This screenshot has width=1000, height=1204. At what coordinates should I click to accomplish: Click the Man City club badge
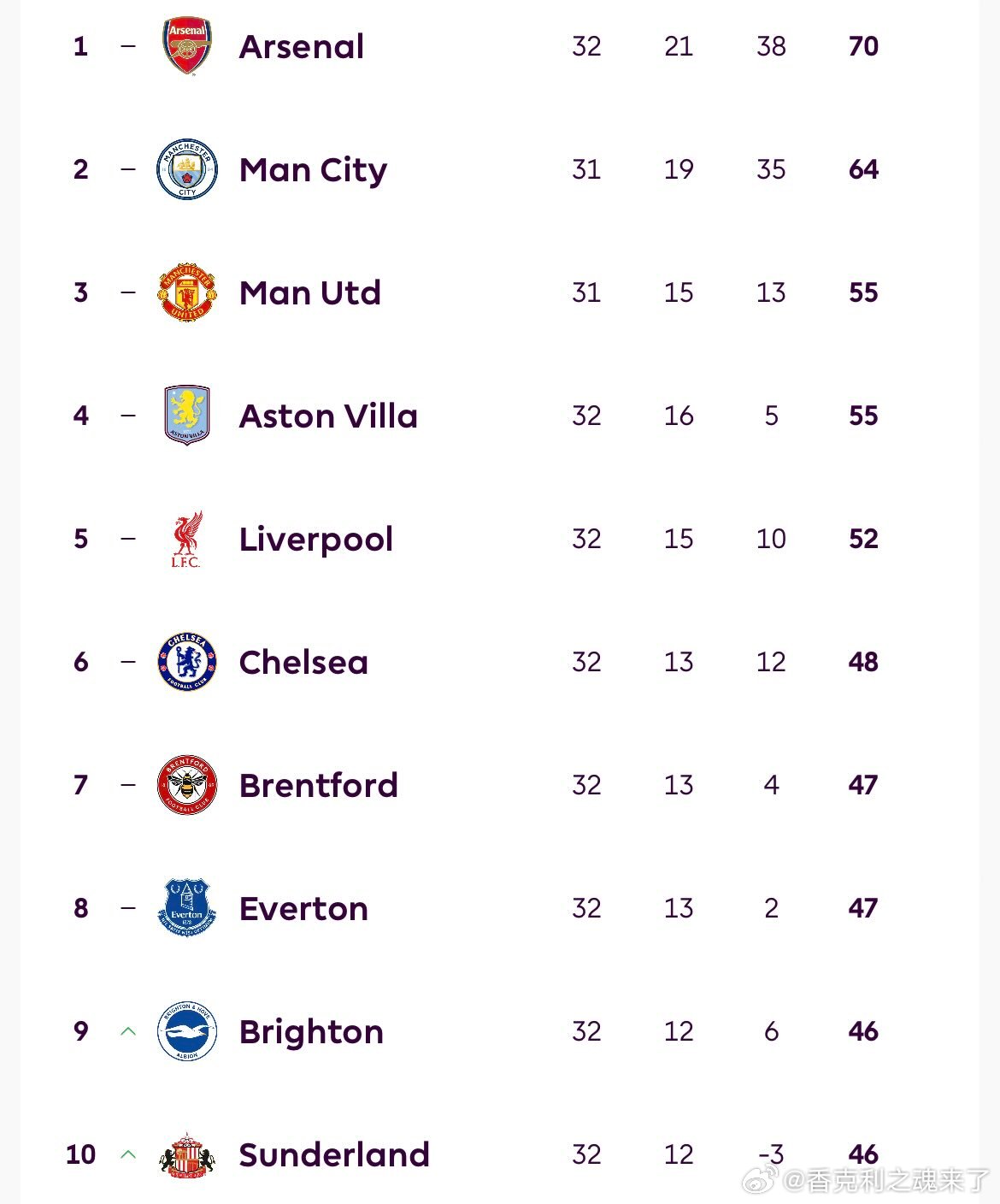point(187,169)
